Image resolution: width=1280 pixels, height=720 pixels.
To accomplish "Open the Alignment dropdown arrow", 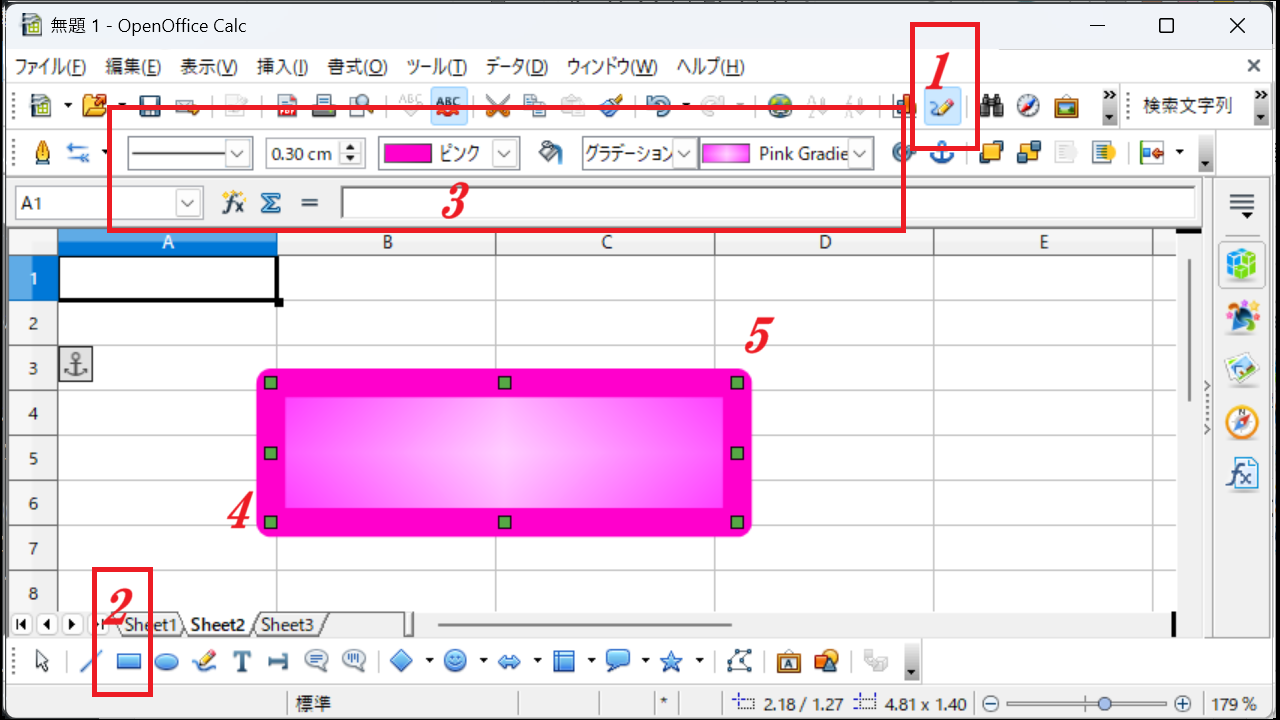I will [x=1180, y=153].
